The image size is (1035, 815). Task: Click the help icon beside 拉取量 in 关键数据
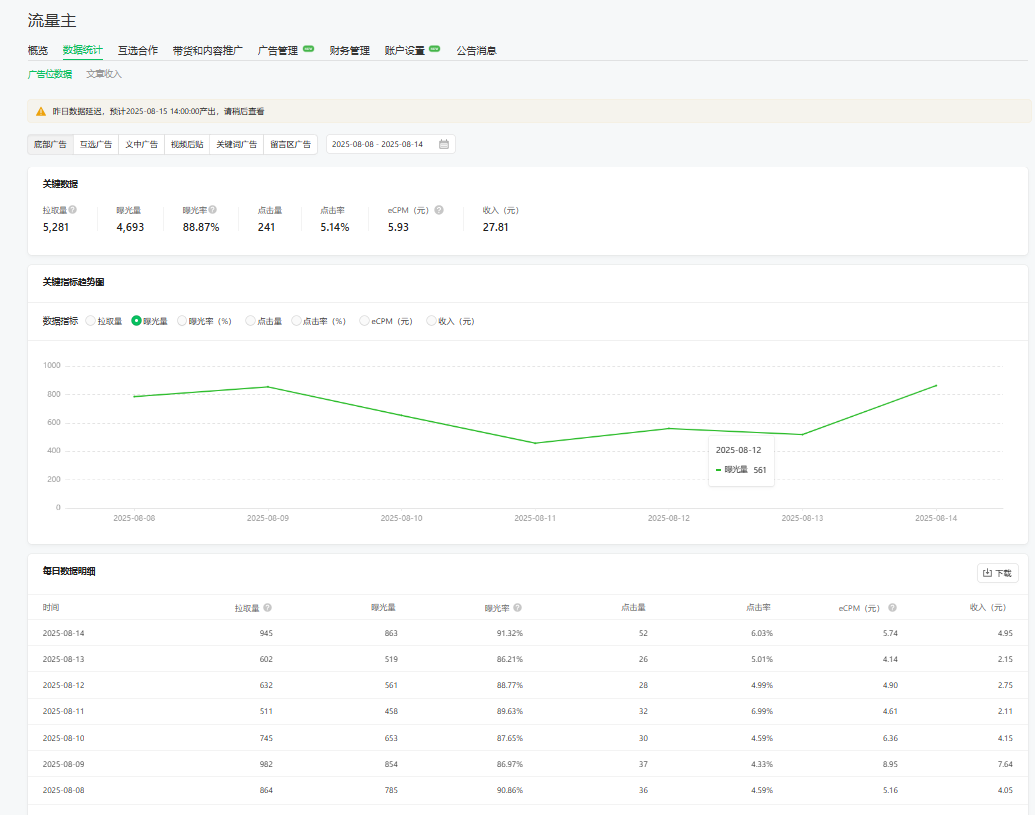pyautogui.click(x=73, y=210)
